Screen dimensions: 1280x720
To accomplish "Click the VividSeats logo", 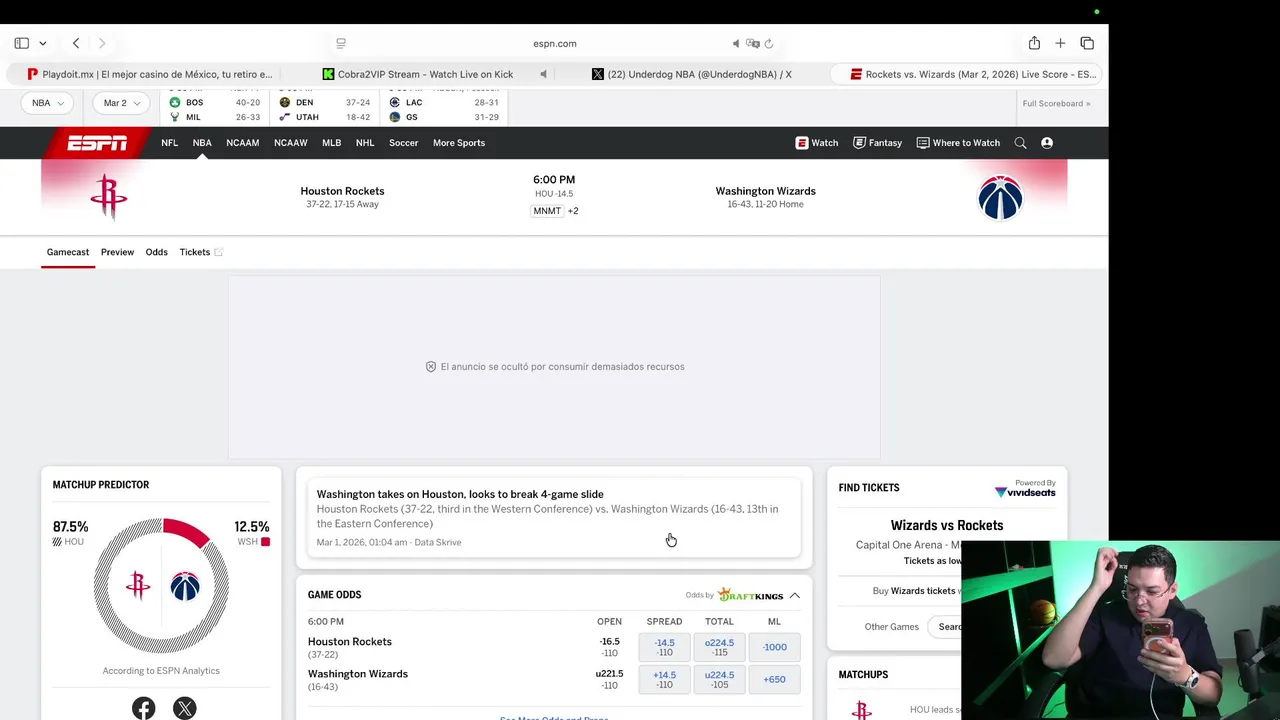I will (1025, 492).
